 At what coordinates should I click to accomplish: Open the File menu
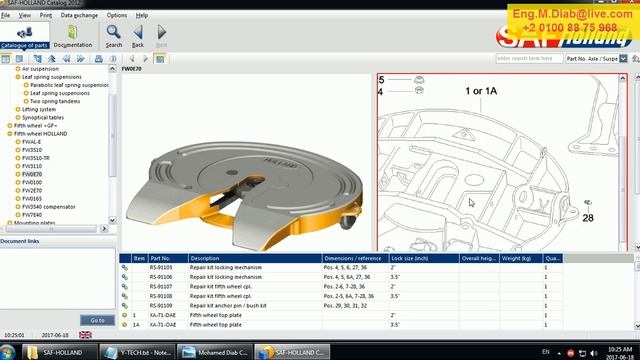[x=5, y=15]
